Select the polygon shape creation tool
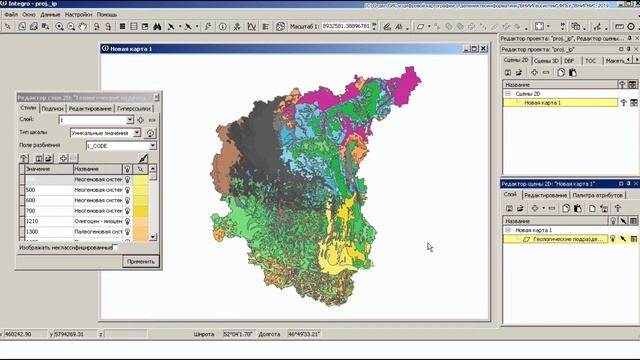Image resolution: width=640 pixels, height=360 pixels. [420, 27]
